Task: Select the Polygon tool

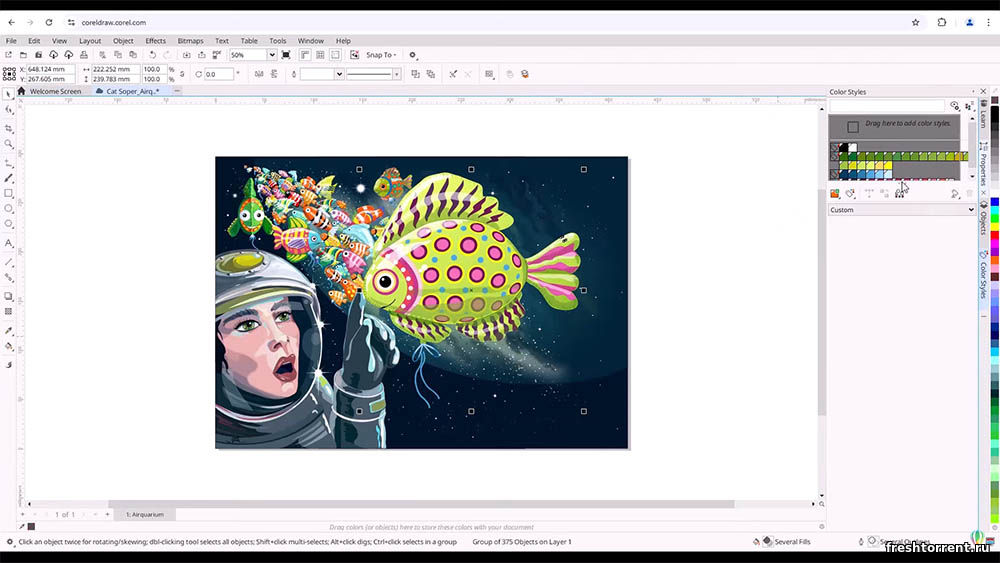Action: click(x=9, y=224)
